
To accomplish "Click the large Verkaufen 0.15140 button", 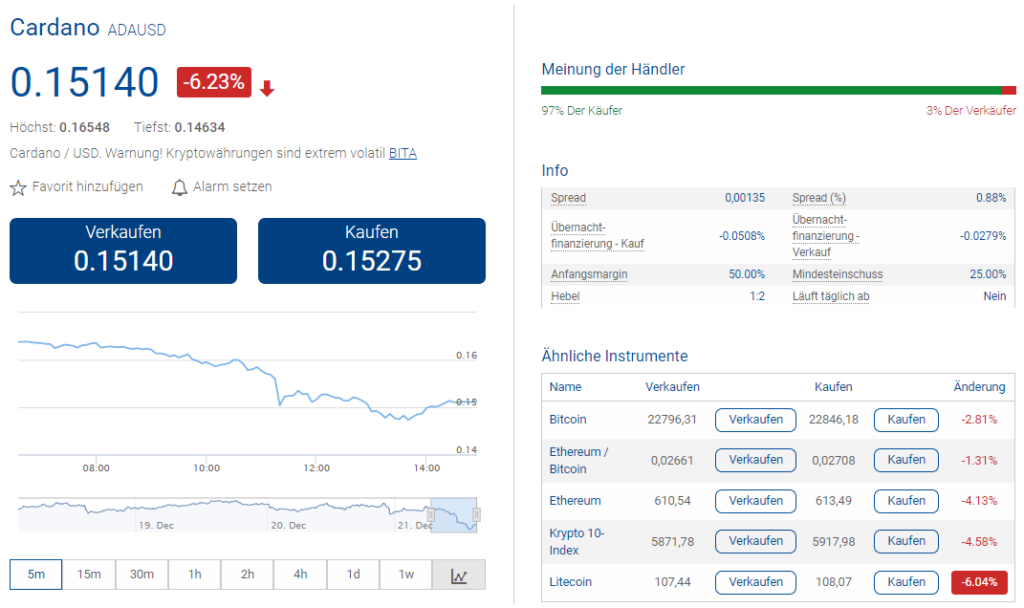I will pos(123,251).
